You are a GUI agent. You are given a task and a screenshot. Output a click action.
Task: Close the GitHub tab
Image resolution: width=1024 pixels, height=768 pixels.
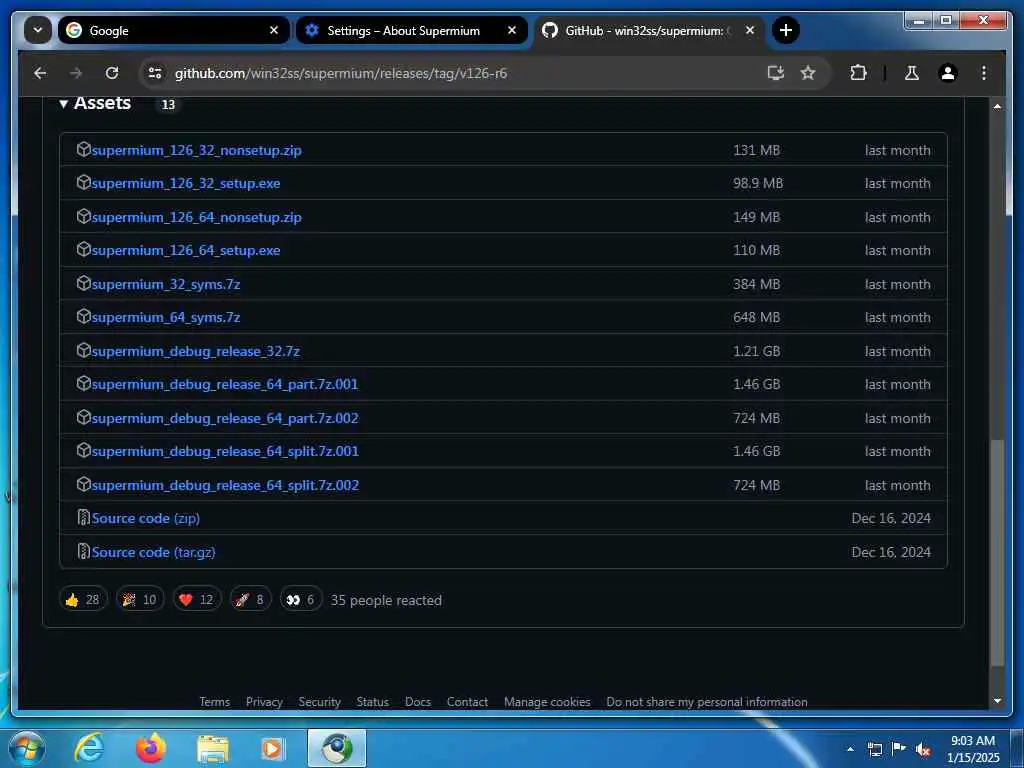[750, 30]
